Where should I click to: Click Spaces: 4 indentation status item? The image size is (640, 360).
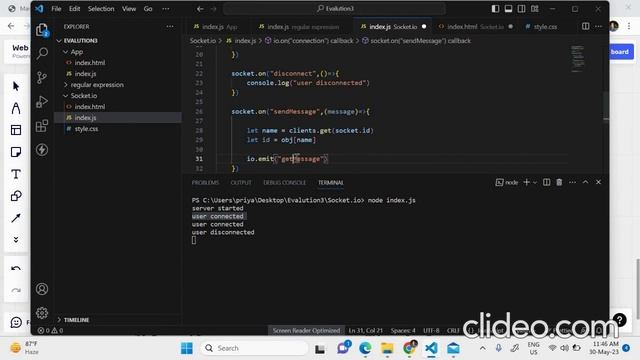pos(403,330)
